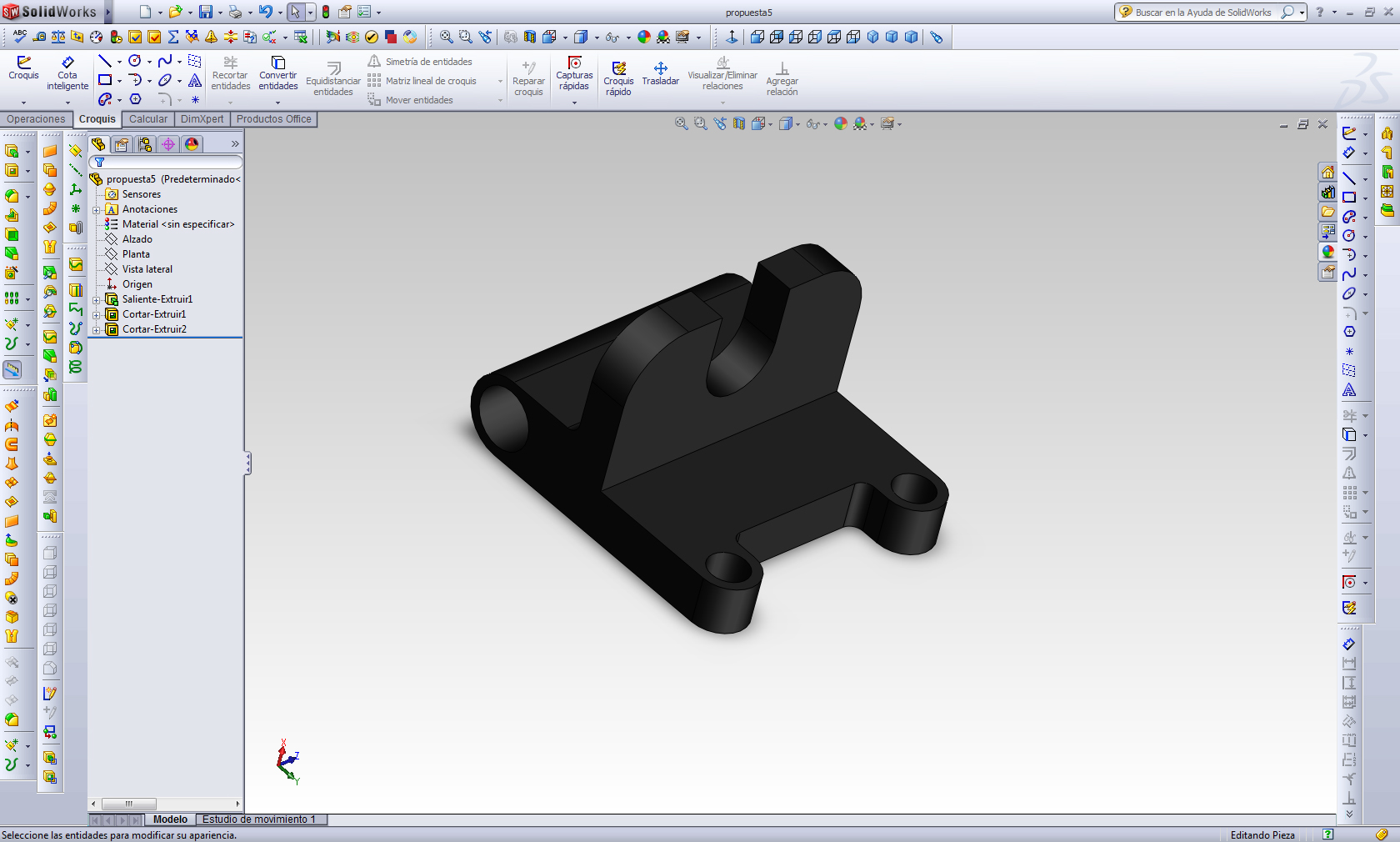Click the ellipse sketch tool in the ribbon

point(165,80)
